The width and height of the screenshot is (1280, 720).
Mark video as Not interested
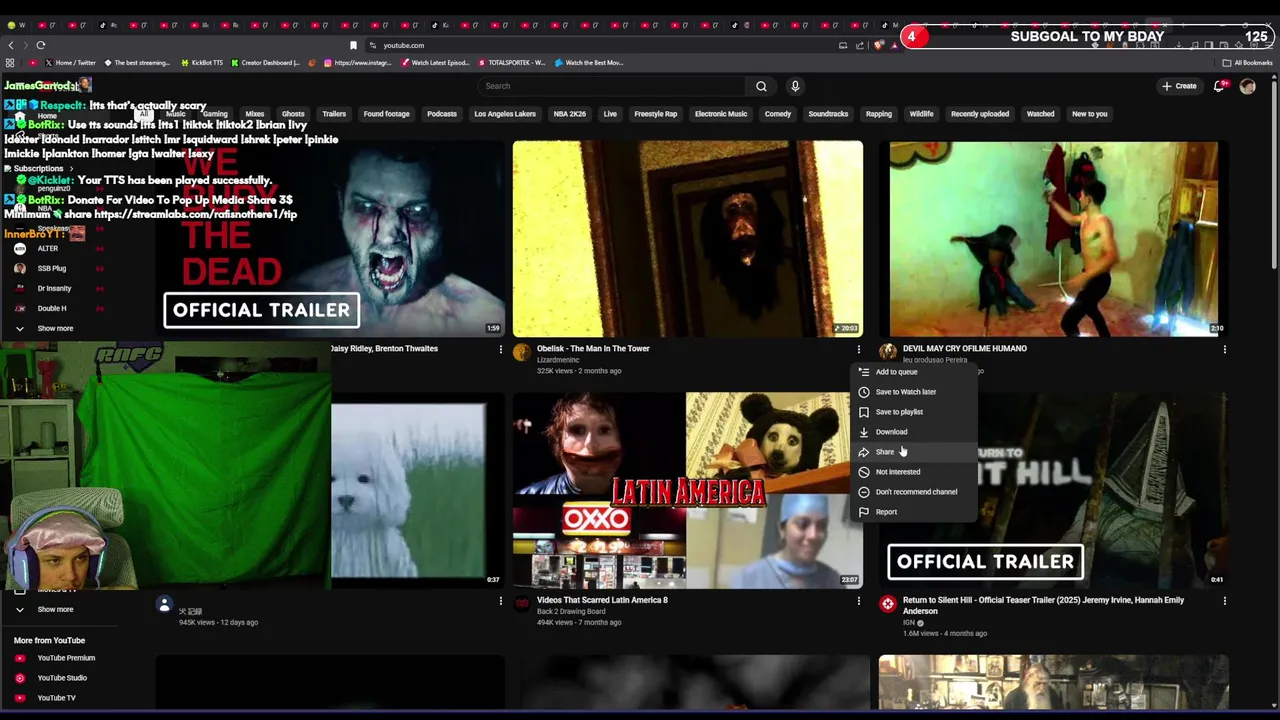pyautogui.click(x=913, y=472)
